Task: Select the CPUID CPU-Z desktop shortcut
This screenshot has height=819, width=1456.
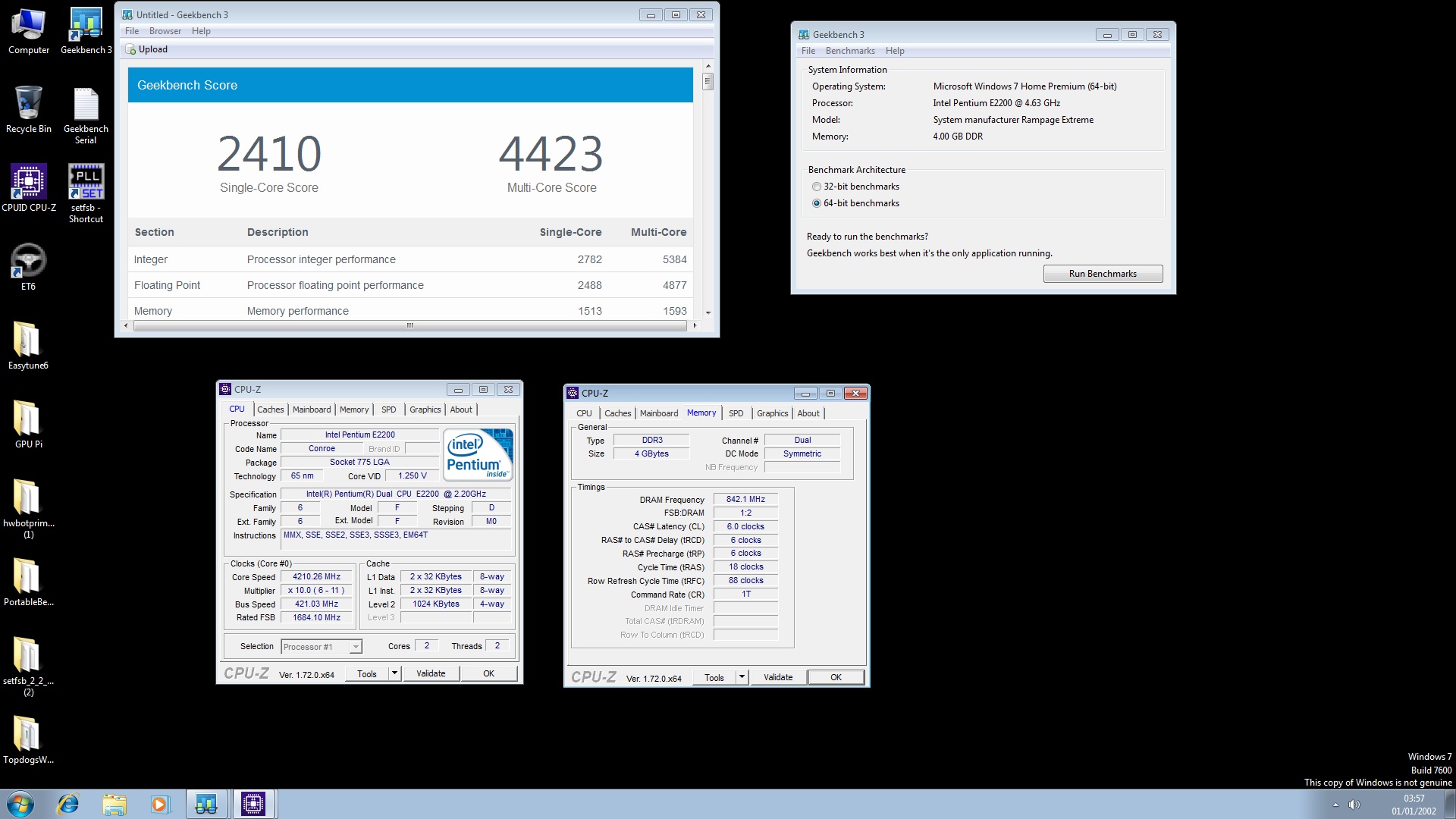Action: (29, 188)
